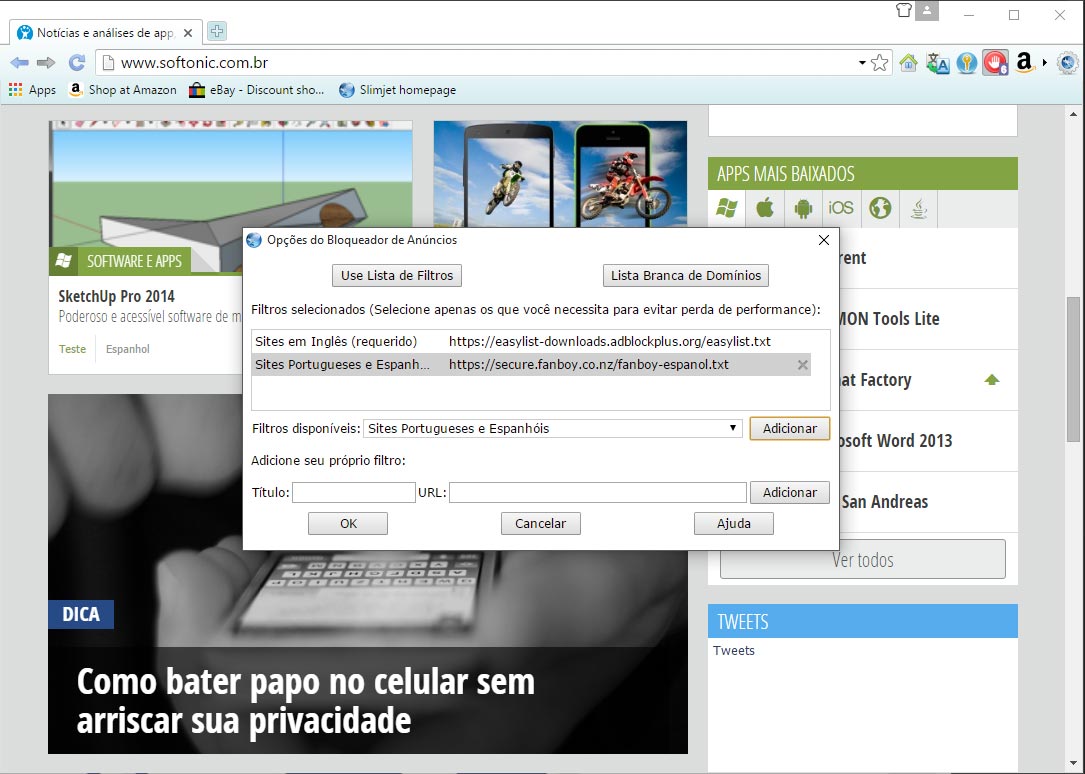Click the translate page toolbar icon
1085x774 pixels.
pos(938,63)
